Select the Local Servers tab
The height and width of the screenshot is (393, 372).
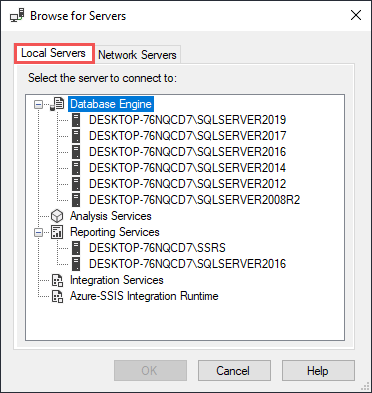click(x=54, y=53)
